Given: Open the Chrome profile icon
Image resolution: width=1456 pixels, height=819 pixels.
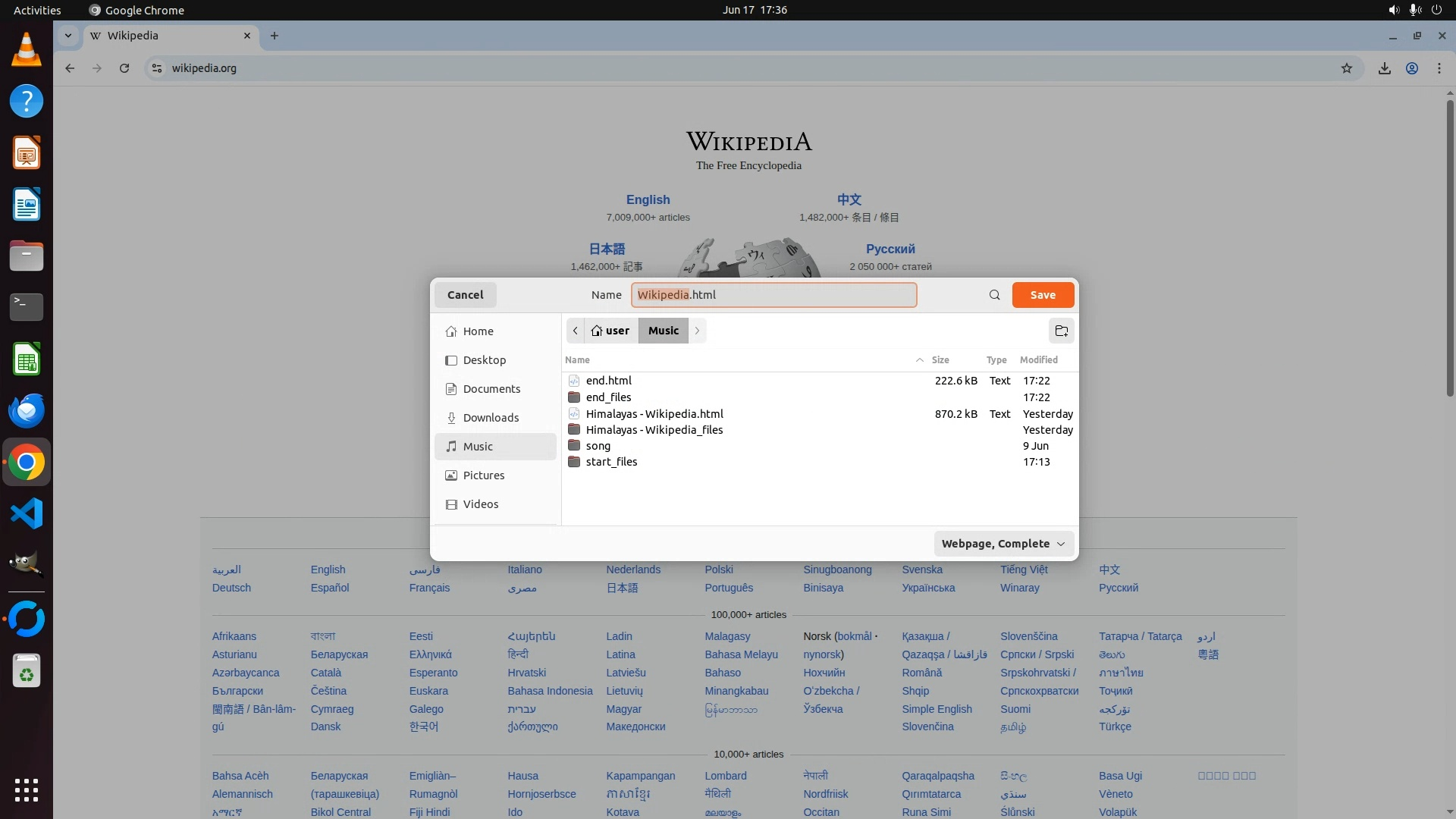Looking at the screenshot, I should [x=1411, y=68].
